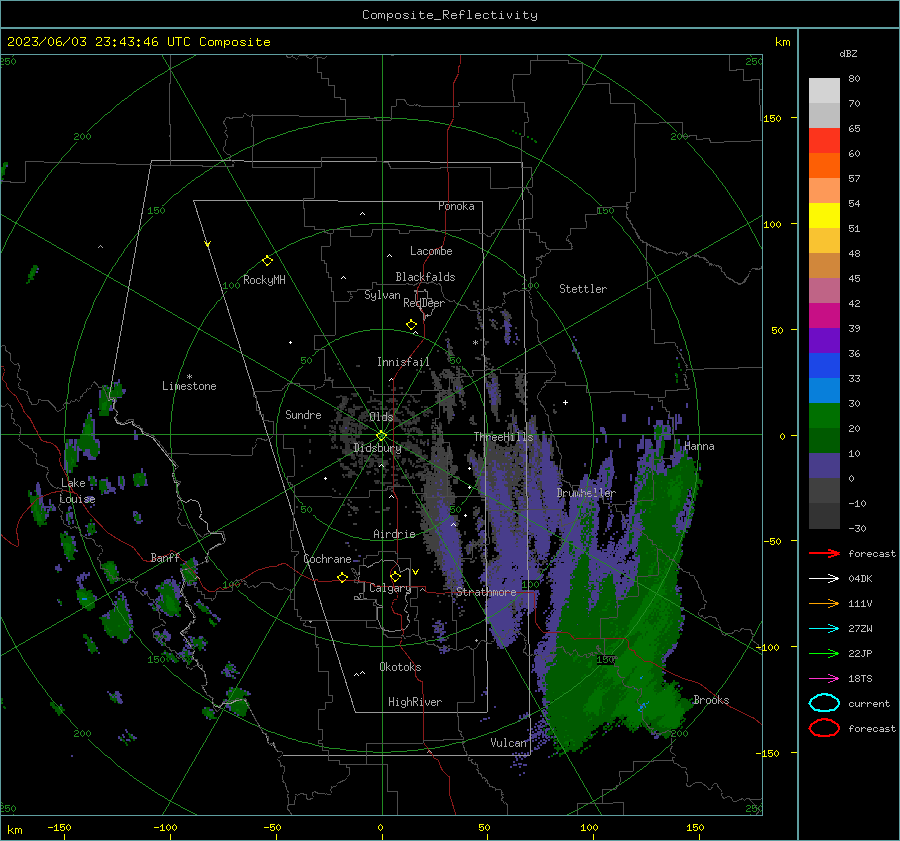Click the RockyMH label

(x=264, y=280)
